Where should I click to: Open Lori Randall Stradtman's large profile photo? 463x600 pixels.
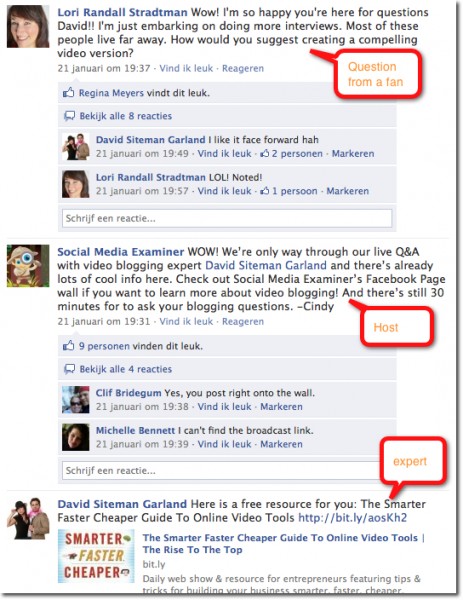tap(28, 26)
